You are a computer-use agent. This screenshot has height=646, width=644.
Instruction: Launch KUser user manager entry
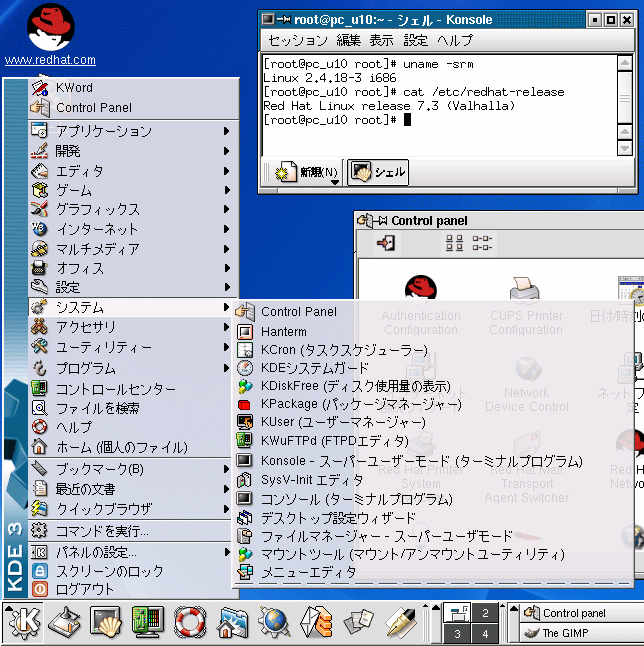(433, 422)
